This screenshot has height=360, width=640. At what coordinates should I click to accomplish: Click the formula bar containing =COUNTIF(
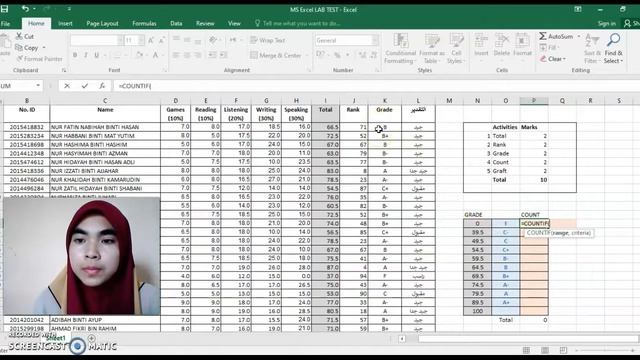pos(376,86)
